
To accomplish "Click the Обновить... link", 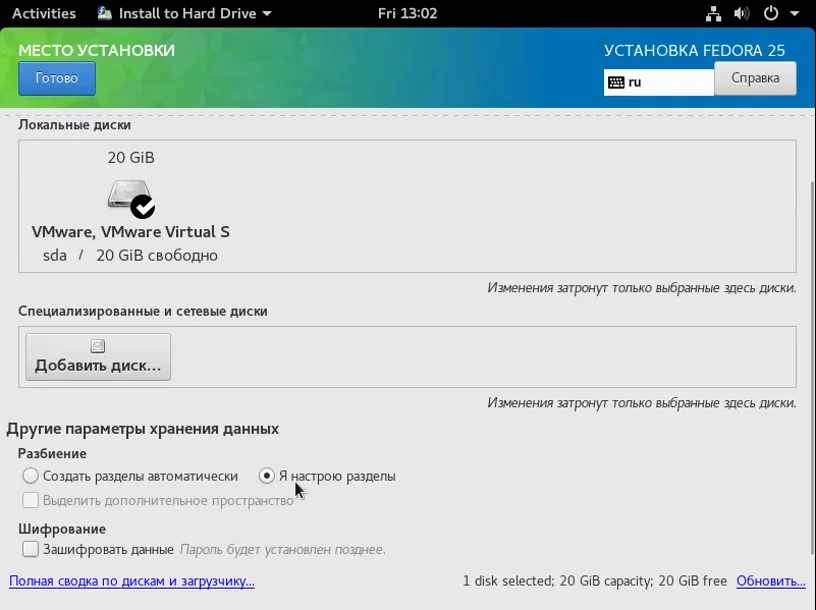I will [771, 581].
